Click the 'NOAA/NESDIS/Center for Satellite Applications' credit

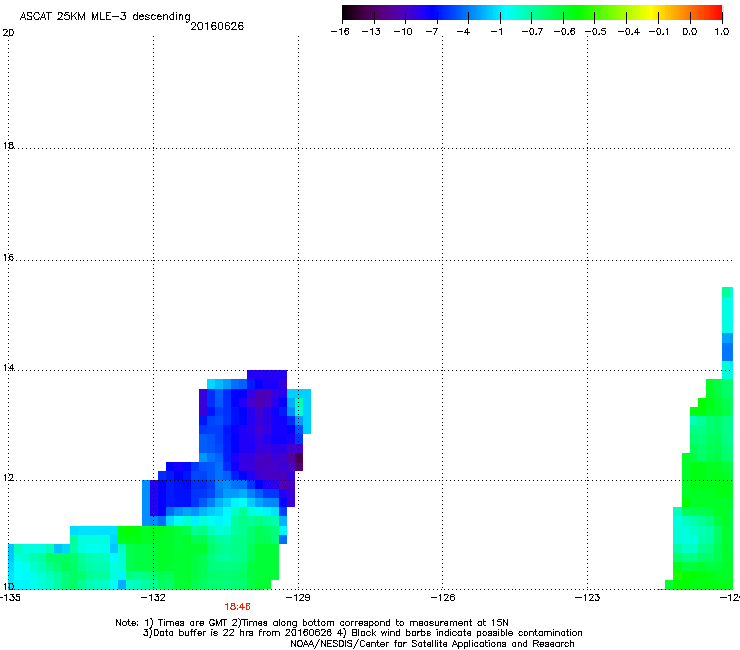432,644
